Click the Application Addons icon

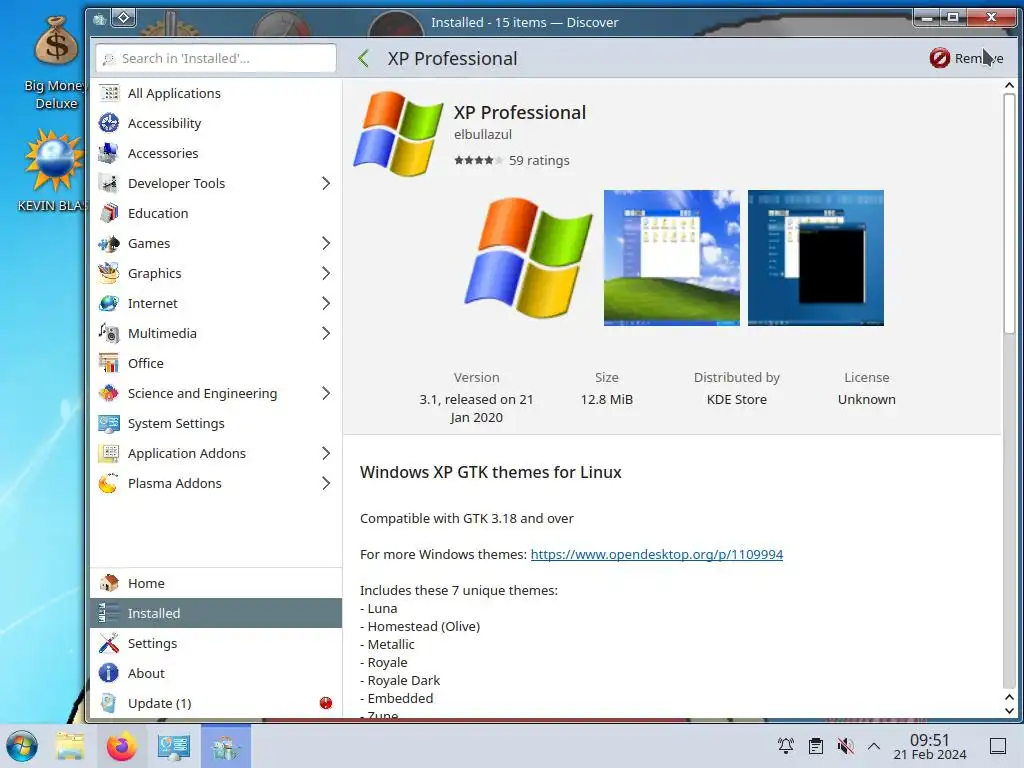(x=109, y=454)
